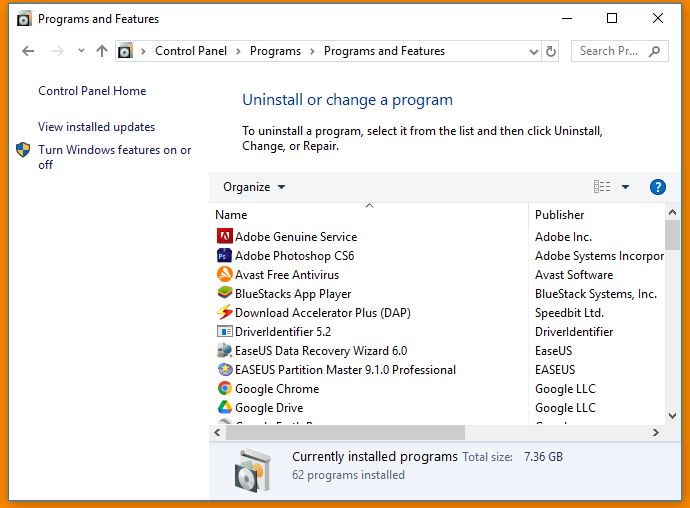Open the Organize dropdown
Image resolution: width=690 pixels, height=508 pixels.
[x=254, y=187]
